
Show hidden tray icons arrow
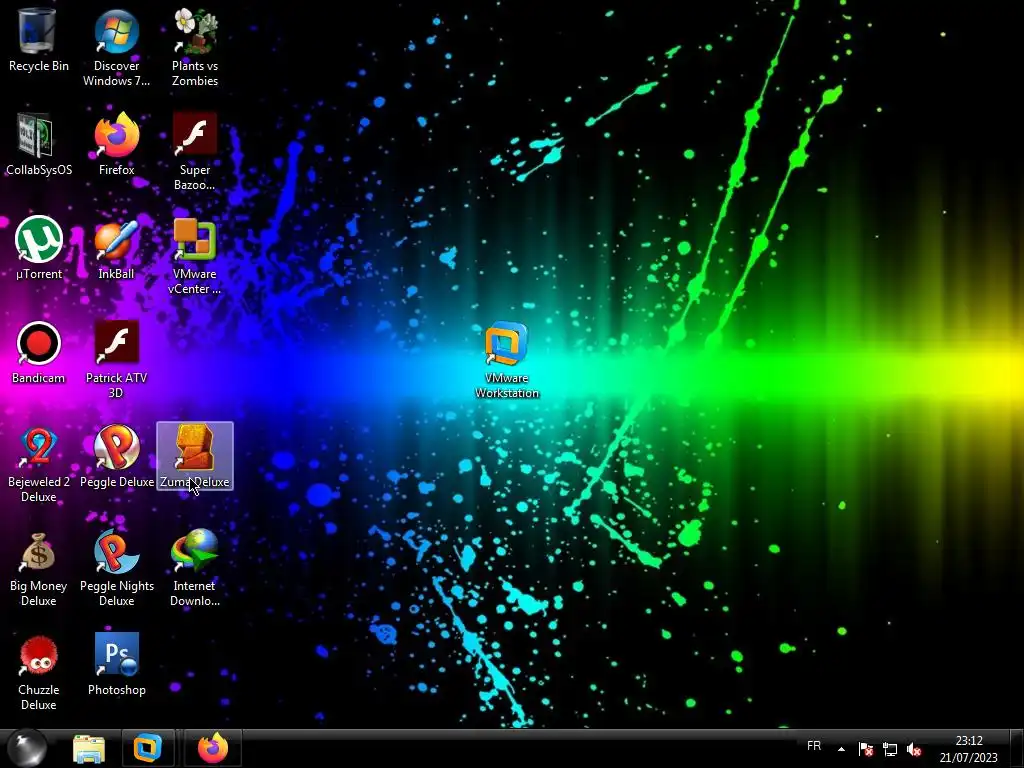point(841,749)
